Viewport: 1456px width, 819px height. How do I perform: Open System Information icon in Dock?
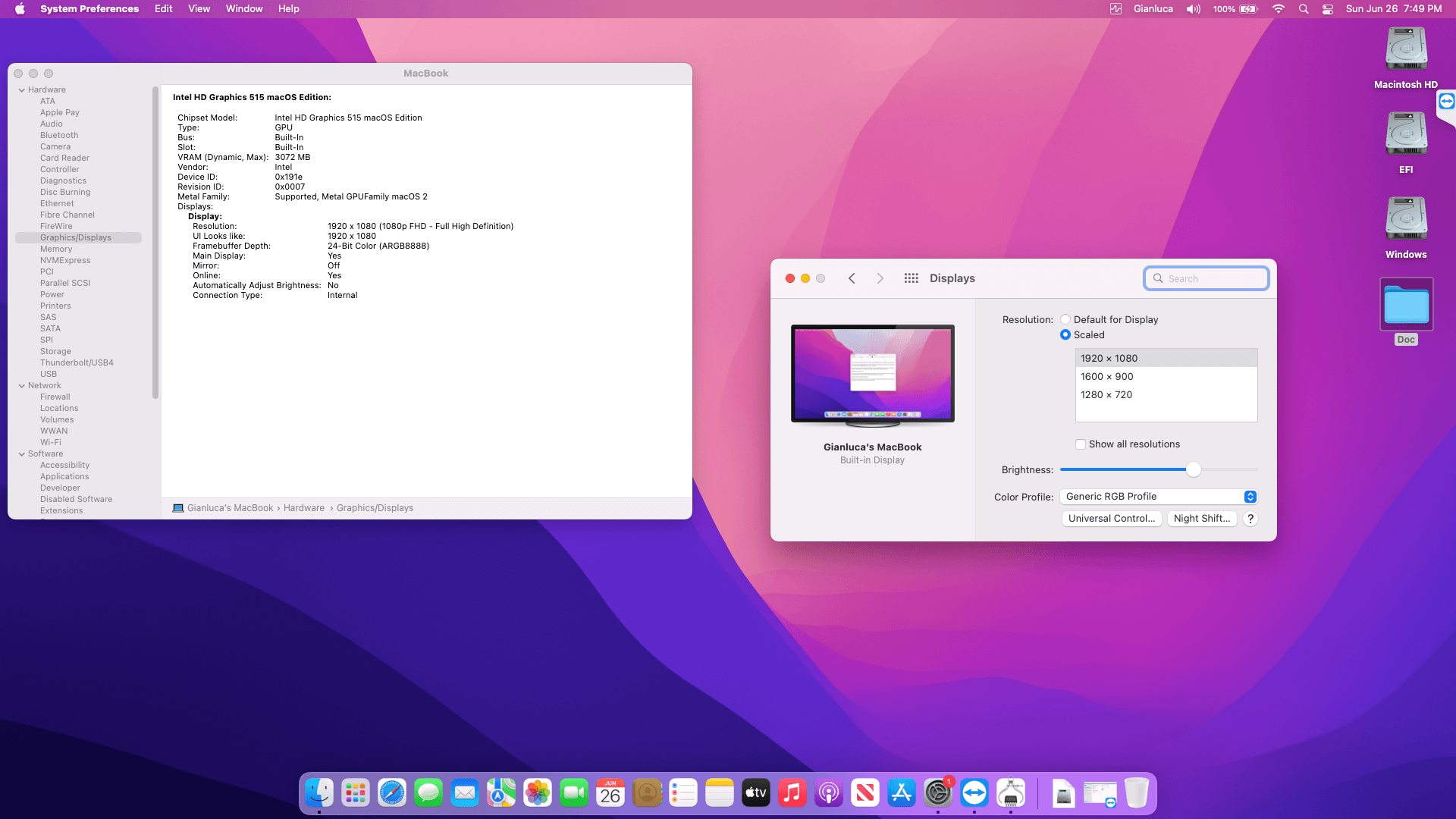[x=1011, y=793]
